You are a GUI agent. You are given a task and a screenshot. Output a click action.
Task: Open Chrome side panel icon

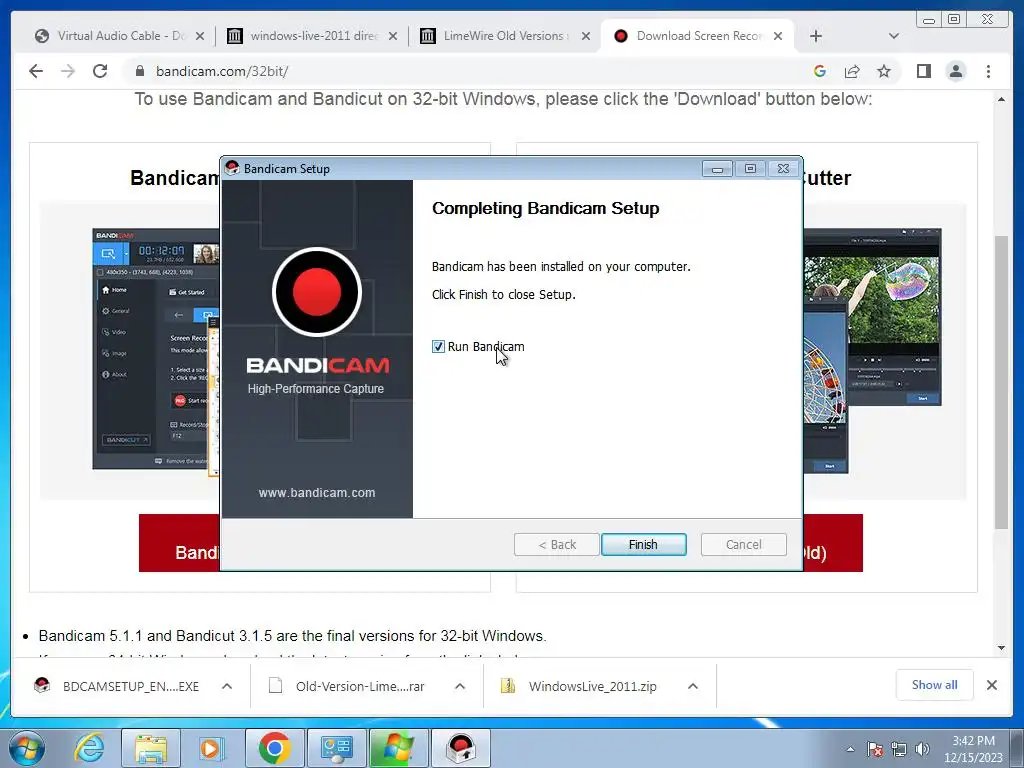coord(923,71)
